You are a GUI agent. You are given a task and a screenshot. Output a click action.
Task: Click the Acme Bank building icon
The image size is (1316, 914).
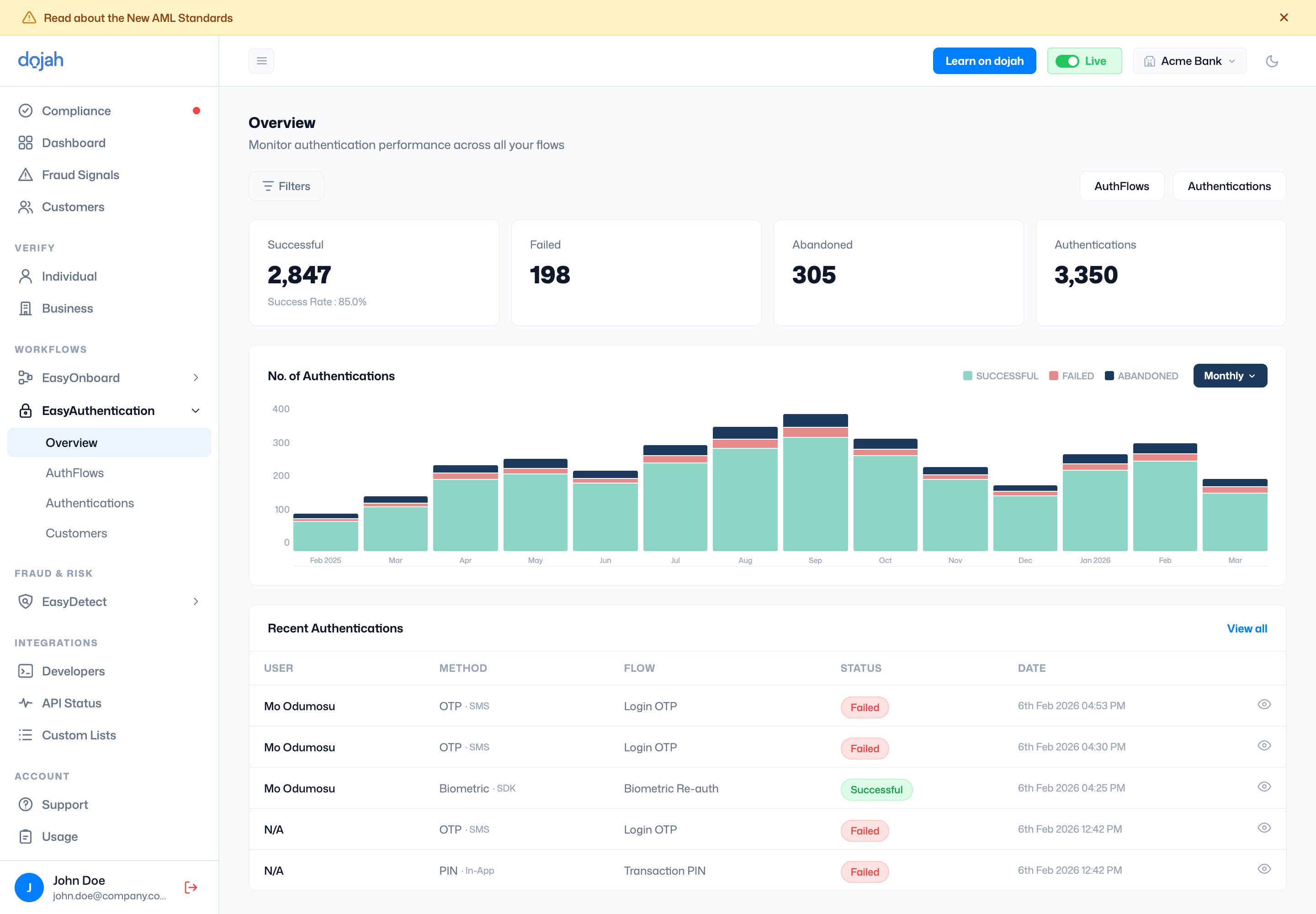(x=1149, y=61)
